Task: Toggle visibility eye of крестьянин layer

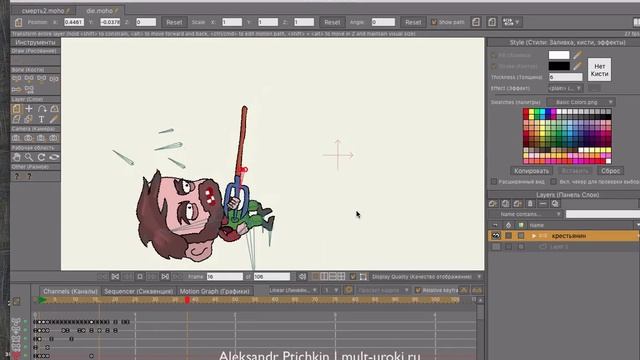Action: tap(496, 236)
